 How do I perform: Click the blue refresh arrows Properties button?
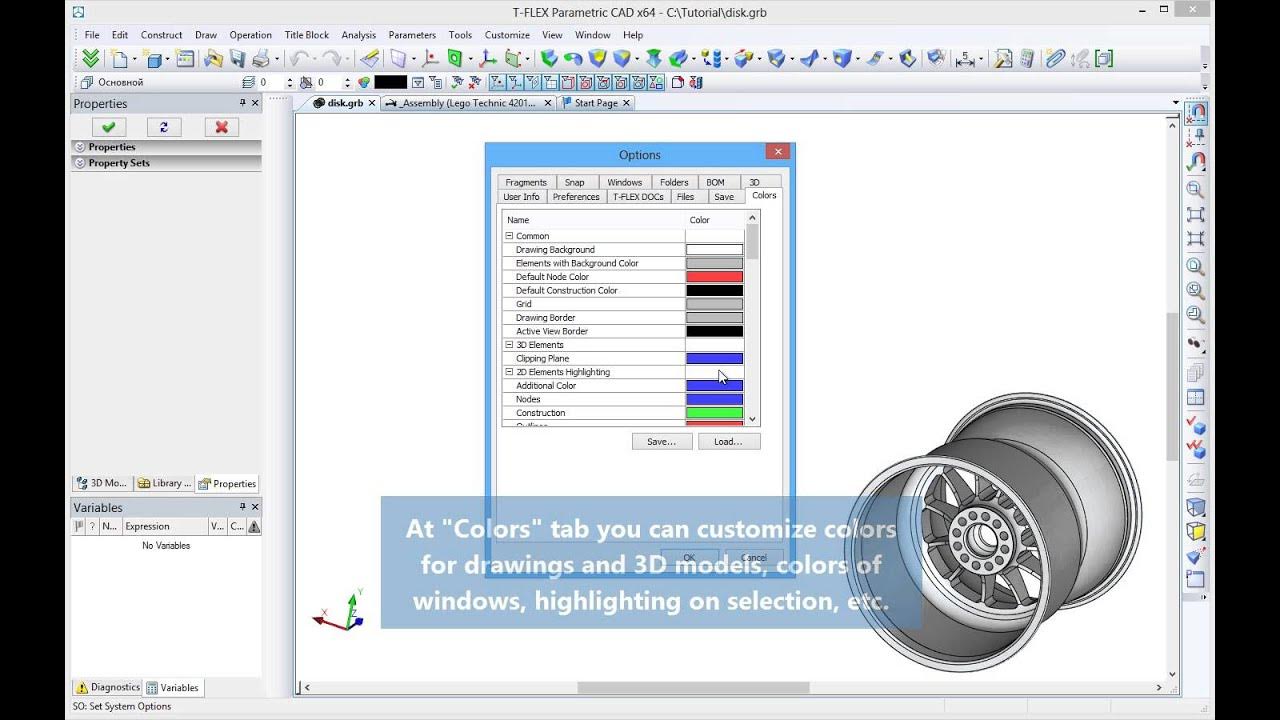(x=164, y=127)
